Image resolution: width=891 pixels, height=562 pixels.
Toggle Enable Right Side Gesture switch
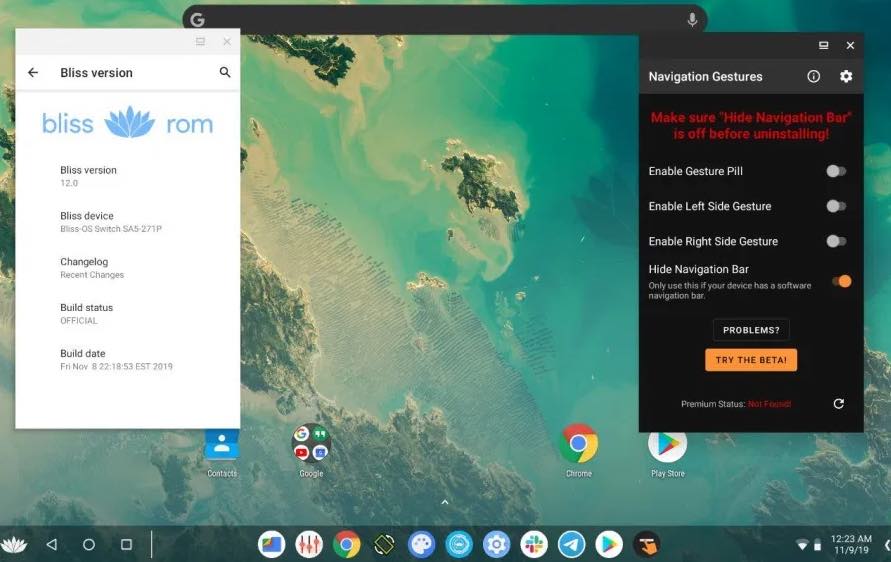(836, 242)
